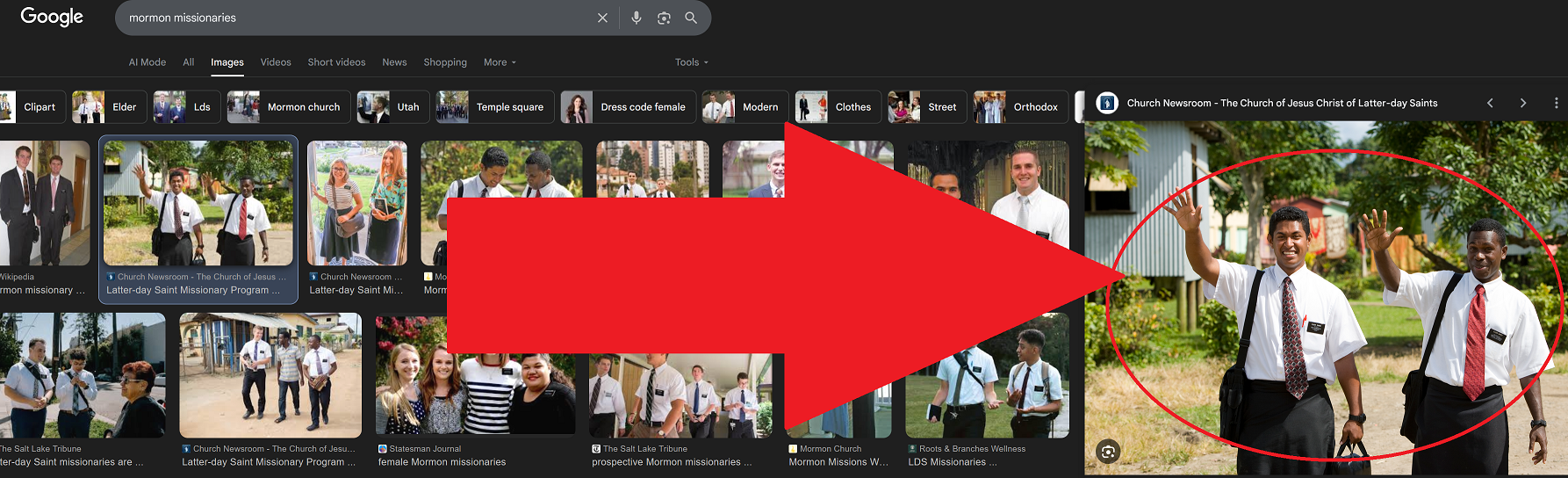Open the female Mormon missionaries caption link
Viewport: 1568px width, 478px height.
pyautogui.click(x=442, y=462)
